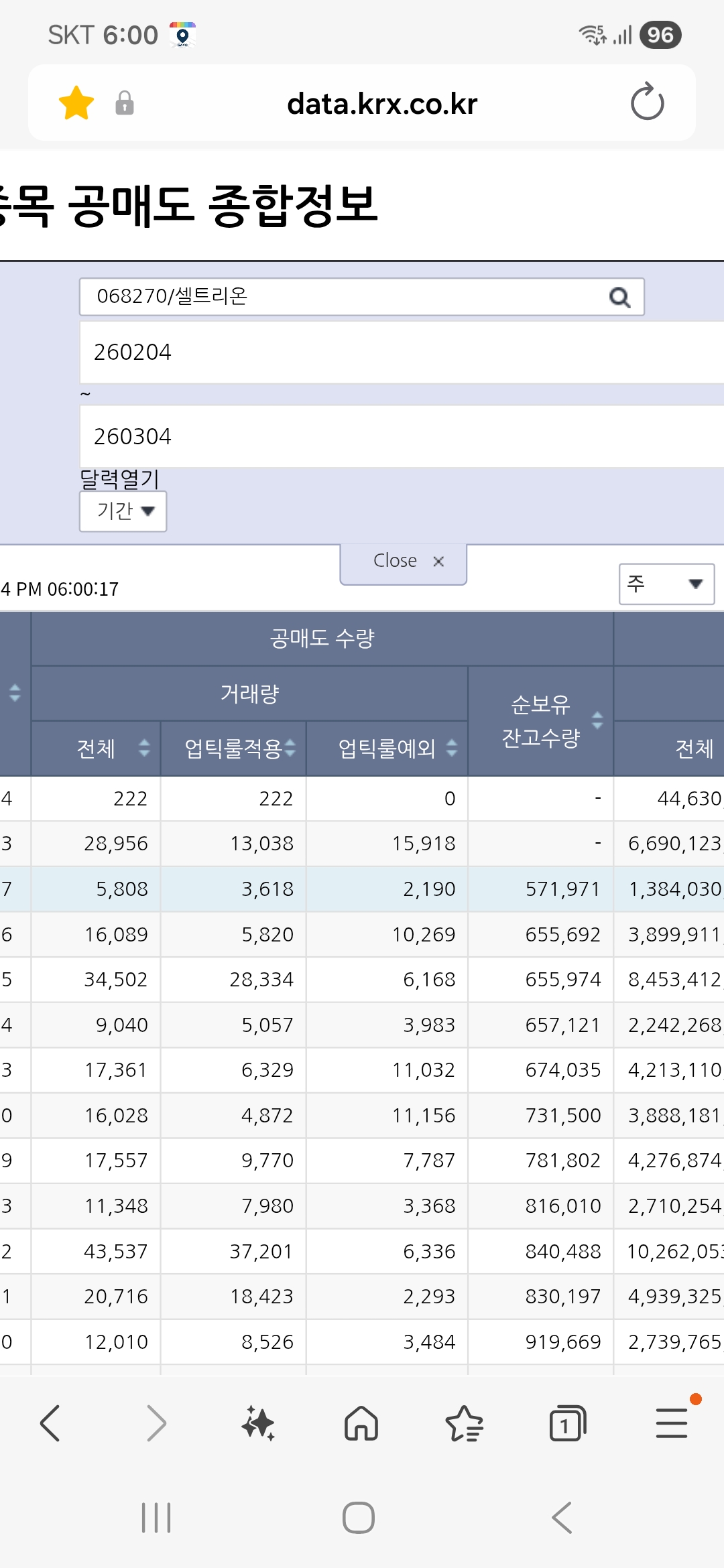The image size is (724, 1568).
Task: Sort by 순보유 잔고수량 column
Action: (x=597, y=720)
